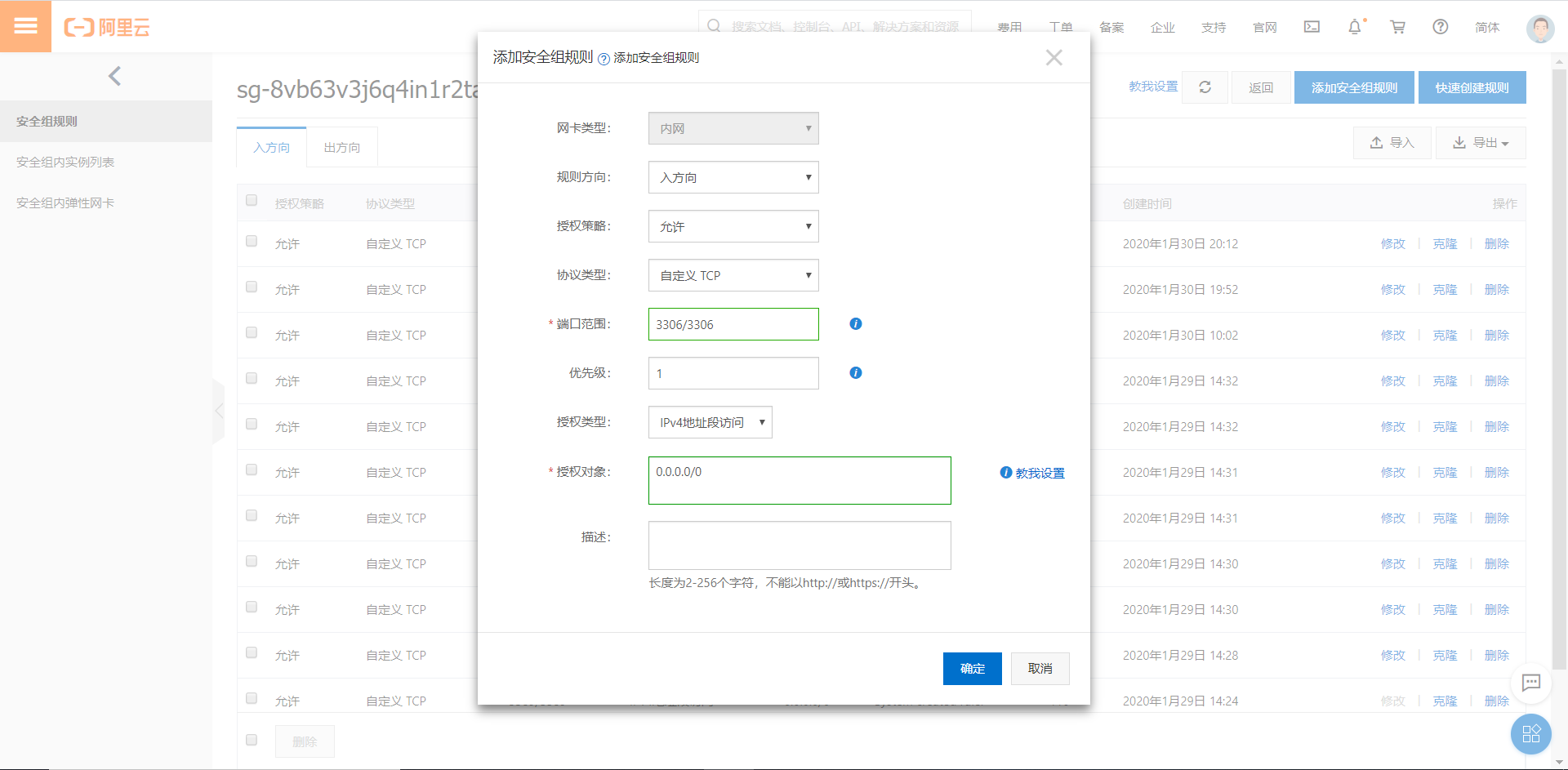Click the help question mark icon
Viewport: 1568px width, 770px height.
click(1440, 26)
